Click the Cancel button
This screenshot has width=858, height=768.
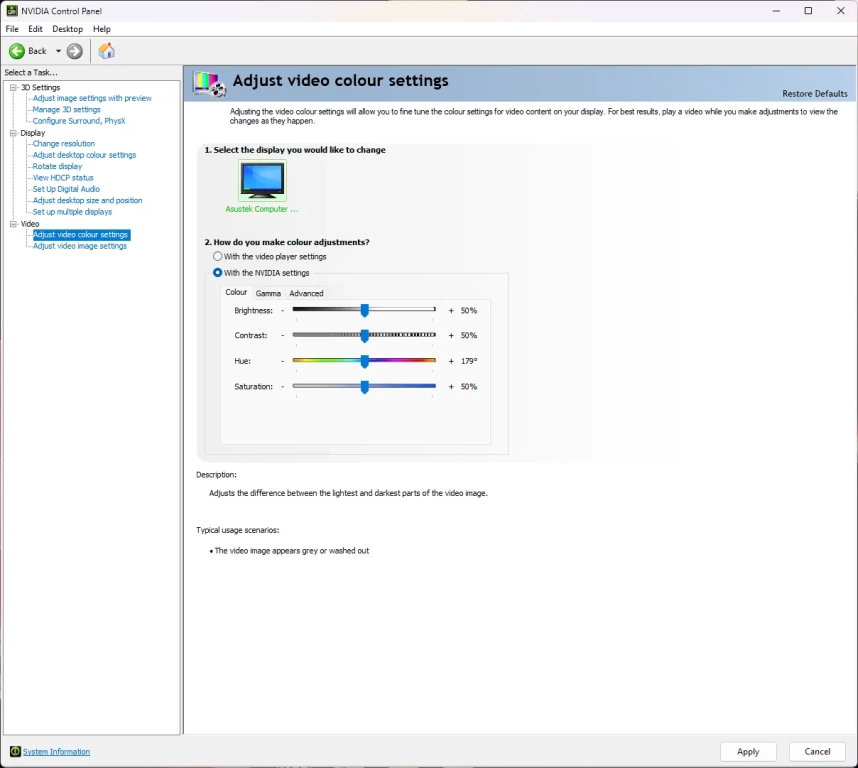pyautogui.click(x=817, y=752)
